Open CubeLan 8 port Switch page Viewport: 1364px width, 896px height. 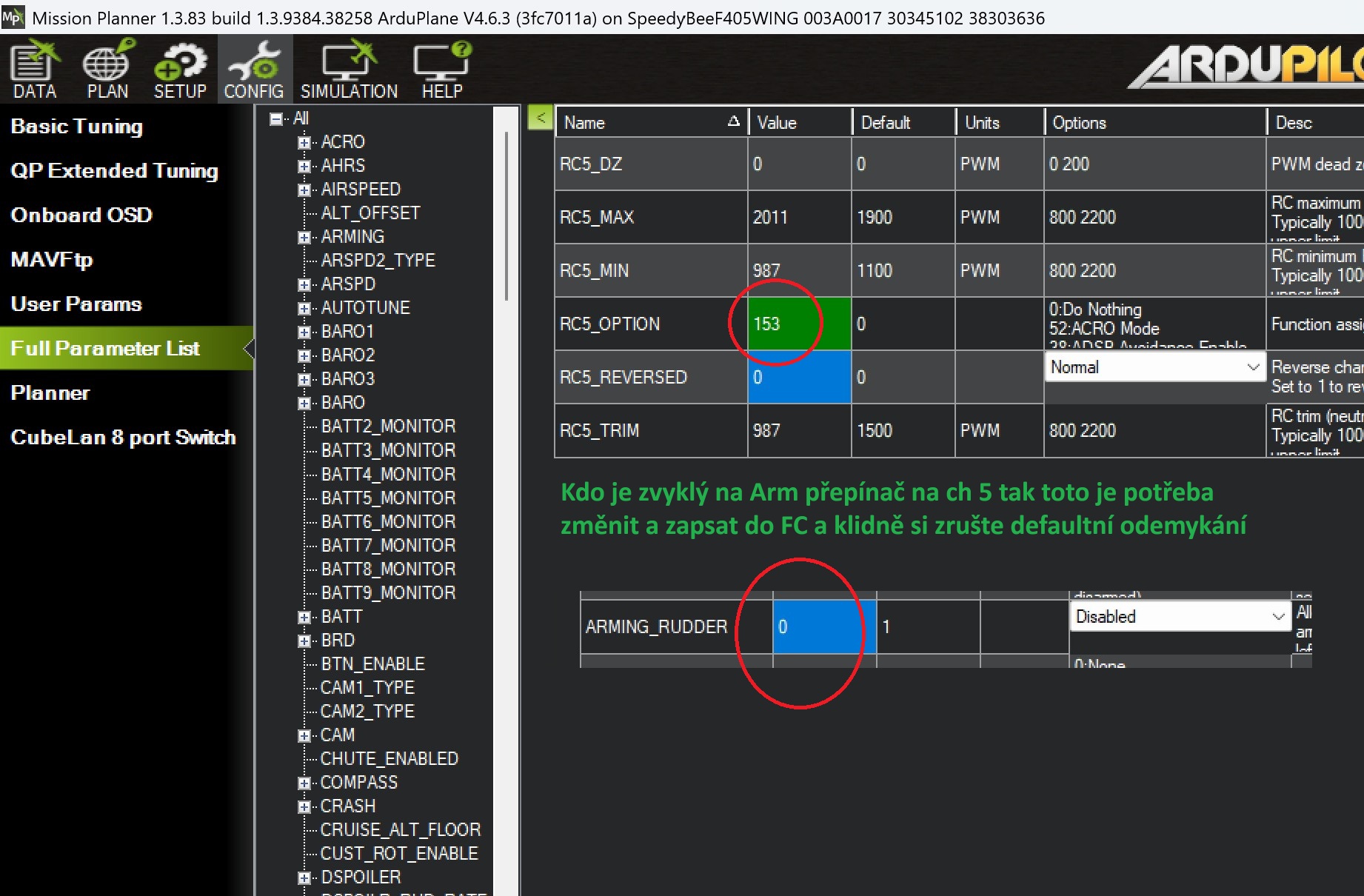click(123, 438)
